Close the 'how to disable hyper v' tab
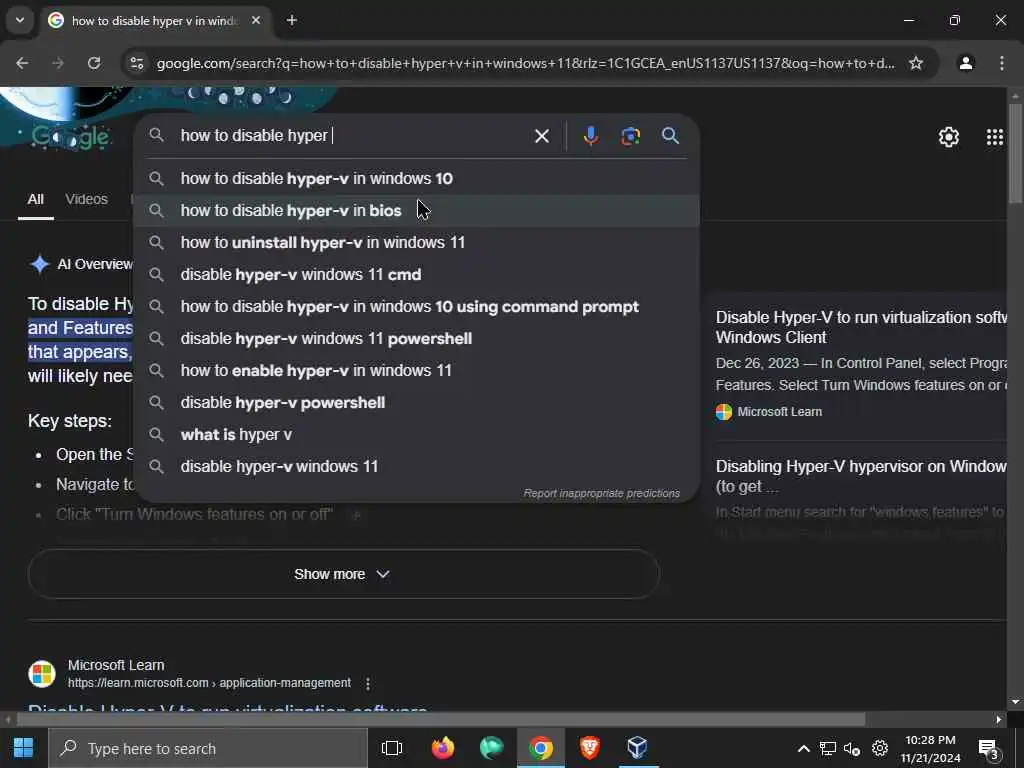The width and height of the screenshot is (1024, 768). (256, 20)
